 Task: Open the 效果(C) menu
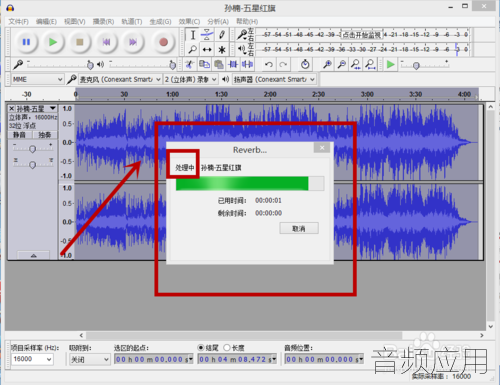pos(189,22)
